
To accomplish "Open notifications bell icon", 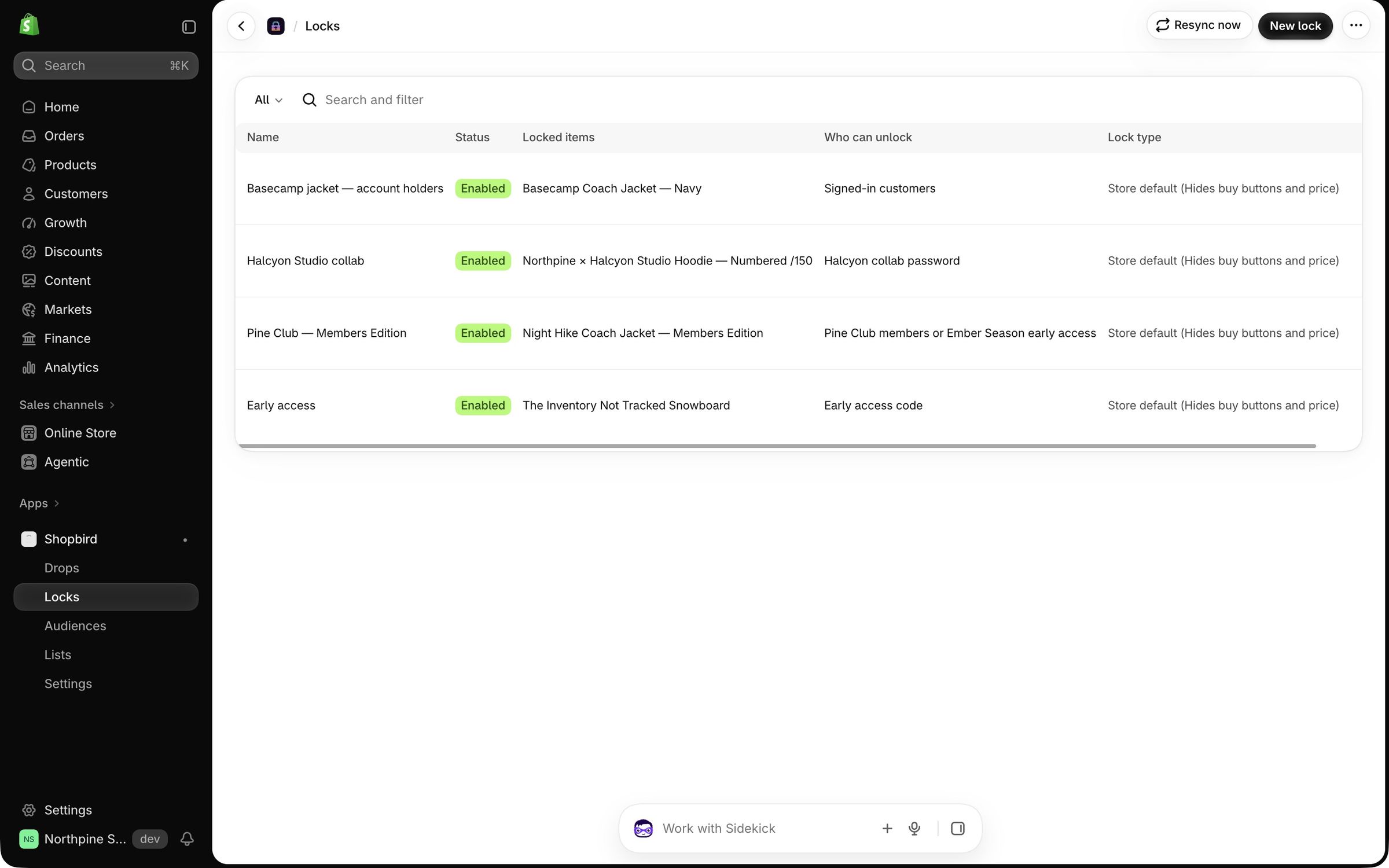I will pos(186,838).
